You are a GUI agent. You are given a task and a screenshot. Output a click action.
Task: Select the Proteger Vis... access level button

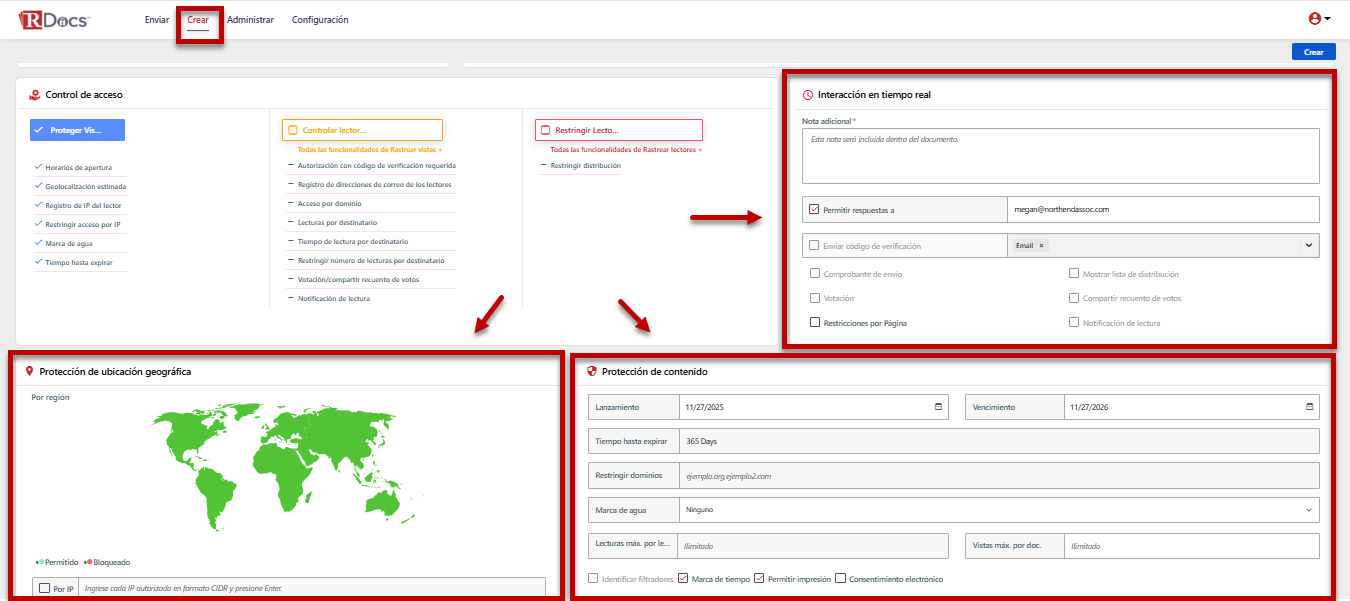[78, 130]
